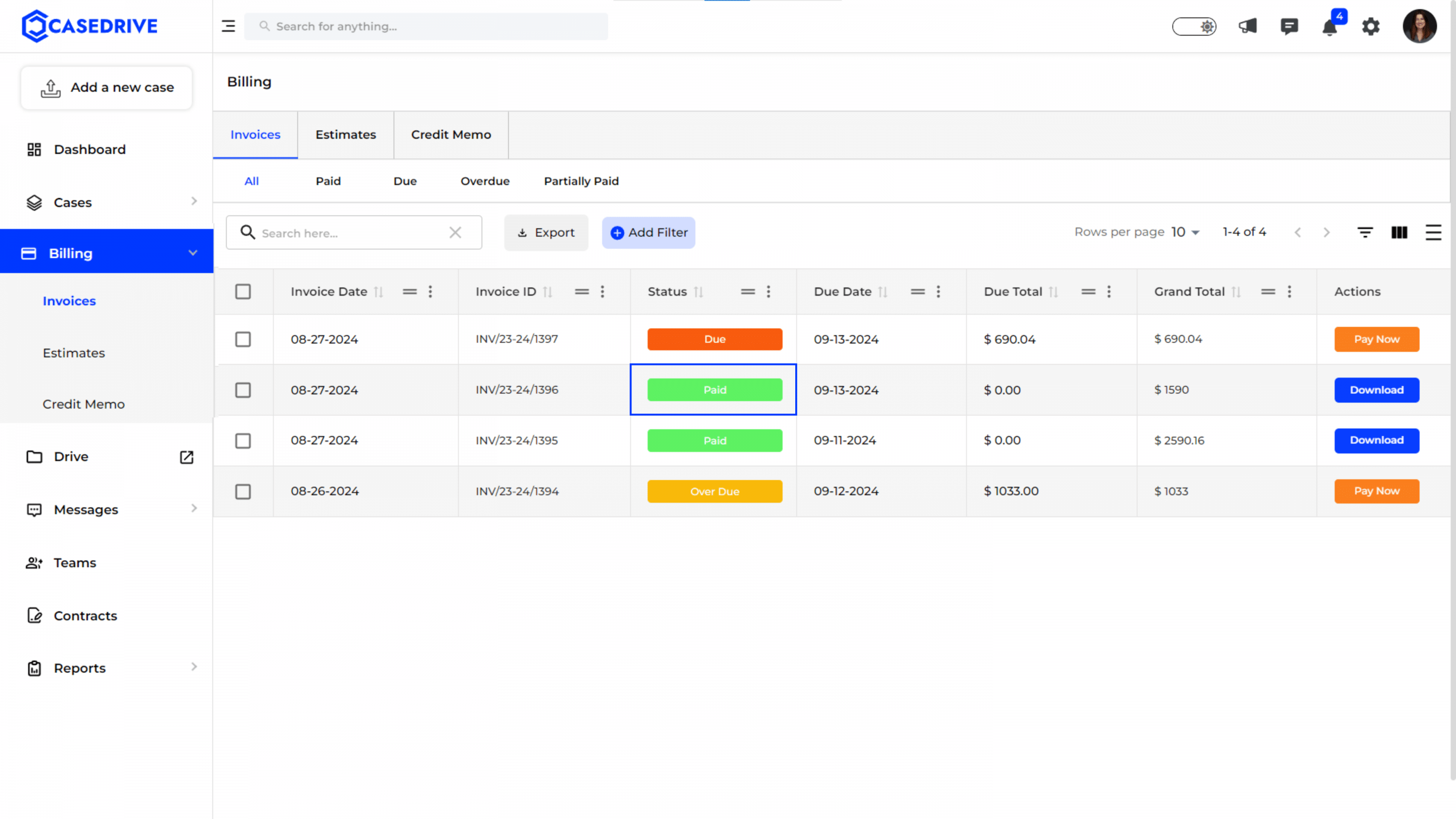This screenshot has height=819, width=1456.
Task: Click global Search for anything field
Action: pyautogui.click(x=426, y=26)
